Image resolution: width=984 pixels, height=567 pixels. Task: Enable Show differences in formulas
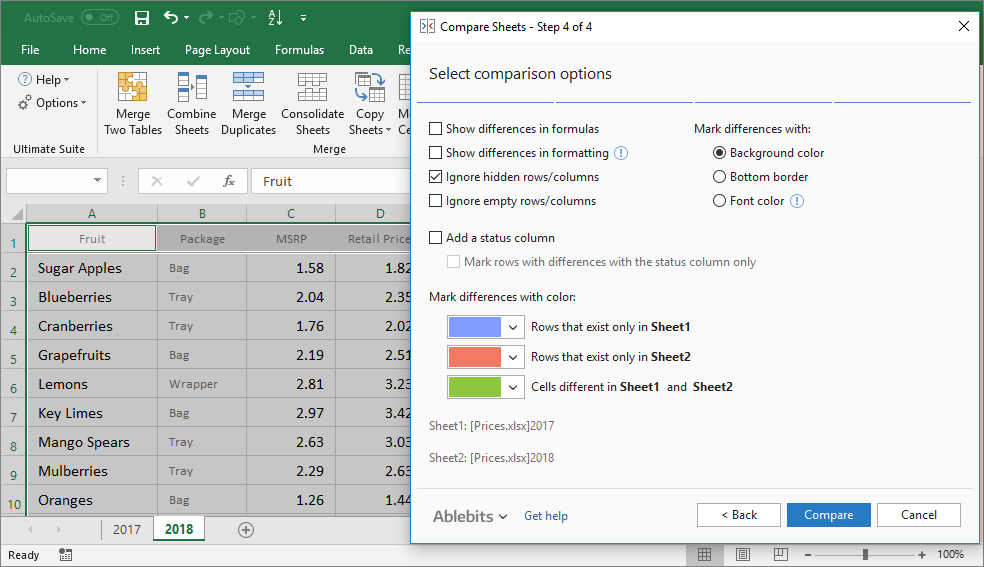pyautogui.click(x=436, y=129)
